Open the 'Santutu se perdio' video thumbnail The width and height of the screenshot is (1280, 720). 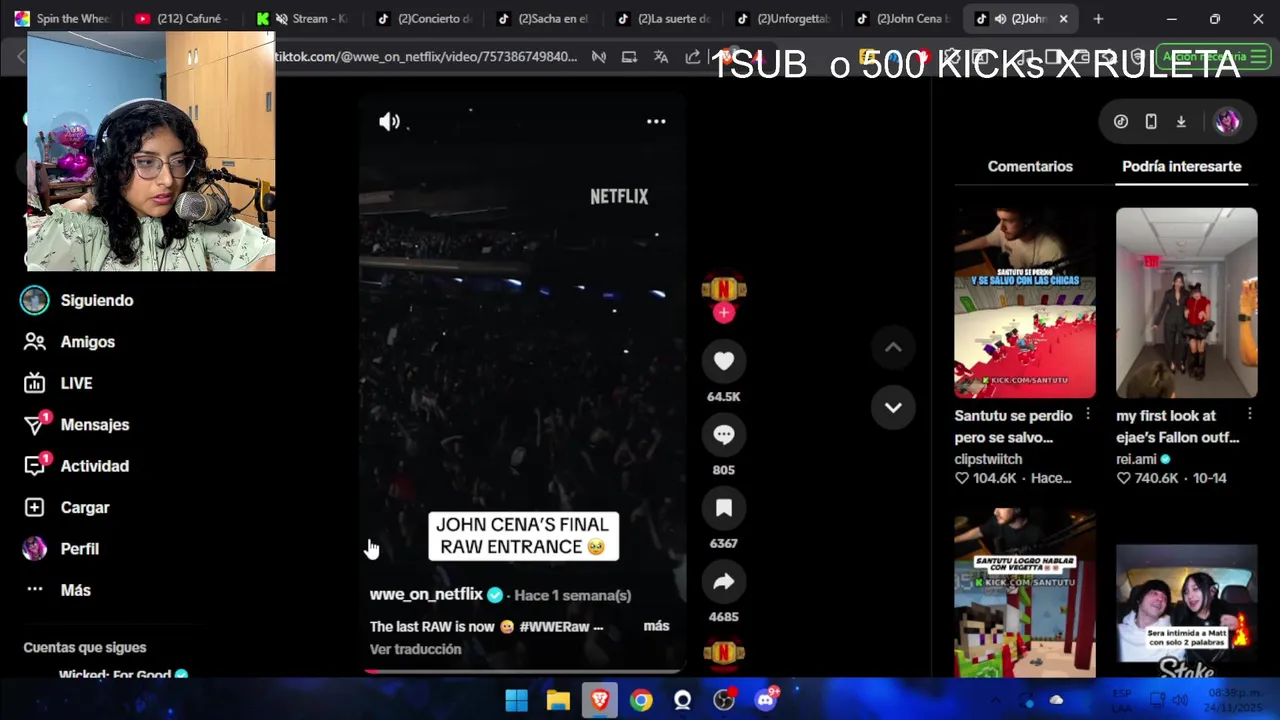coord(1024,303)
